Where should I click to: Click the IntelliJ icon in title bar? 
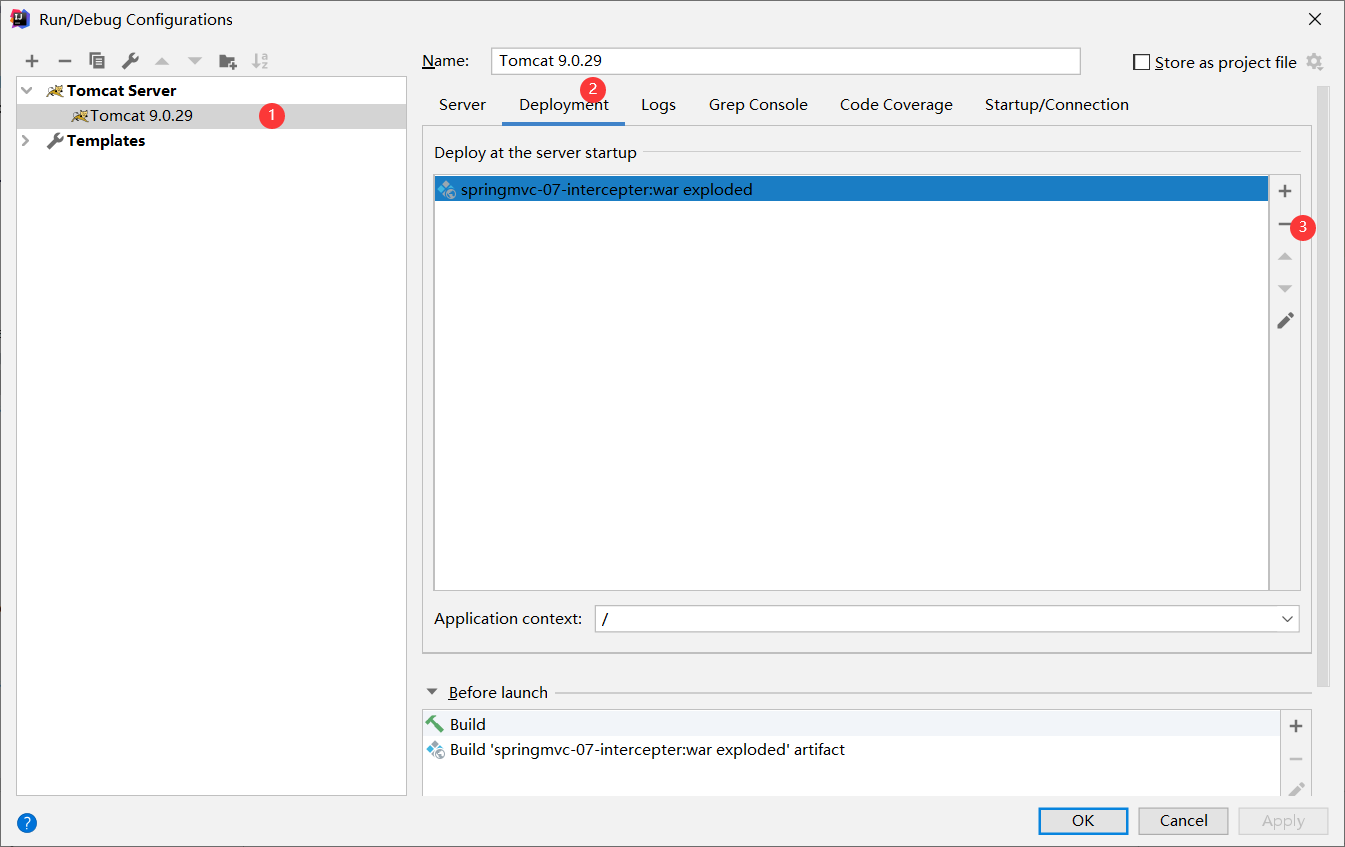click(x=19, y=19)
